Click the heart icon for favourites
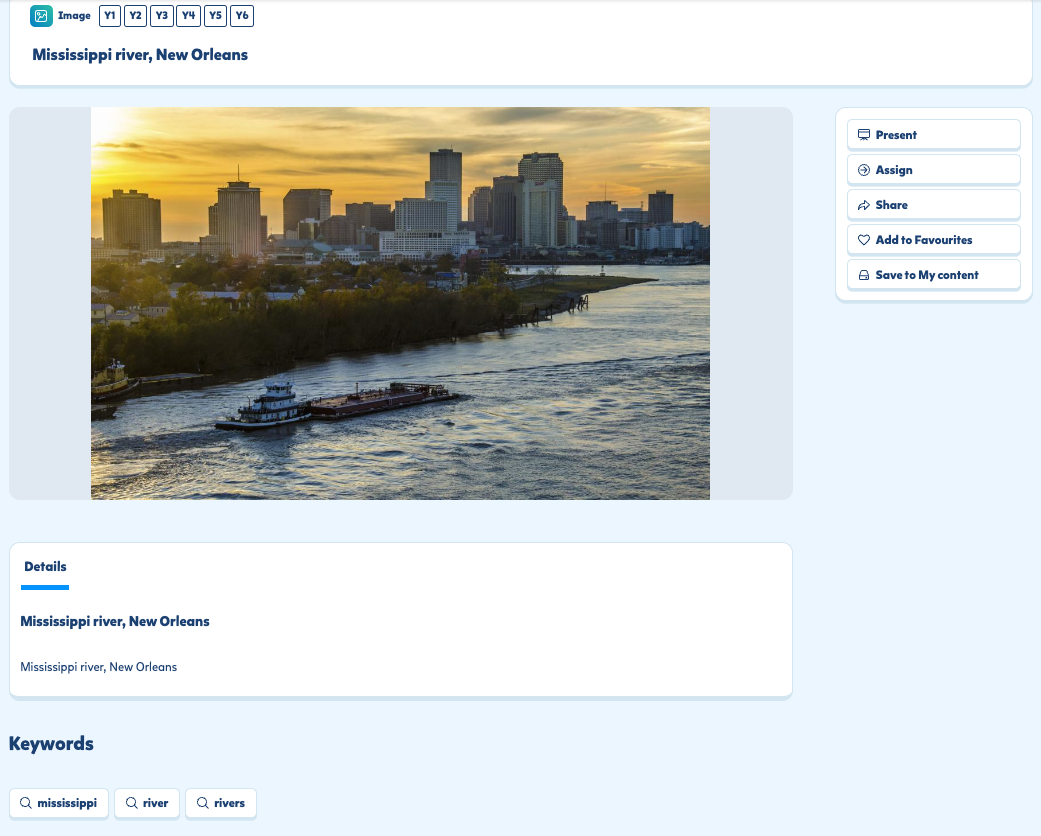Screen dimensions: 1041x836 pos(864,240)
